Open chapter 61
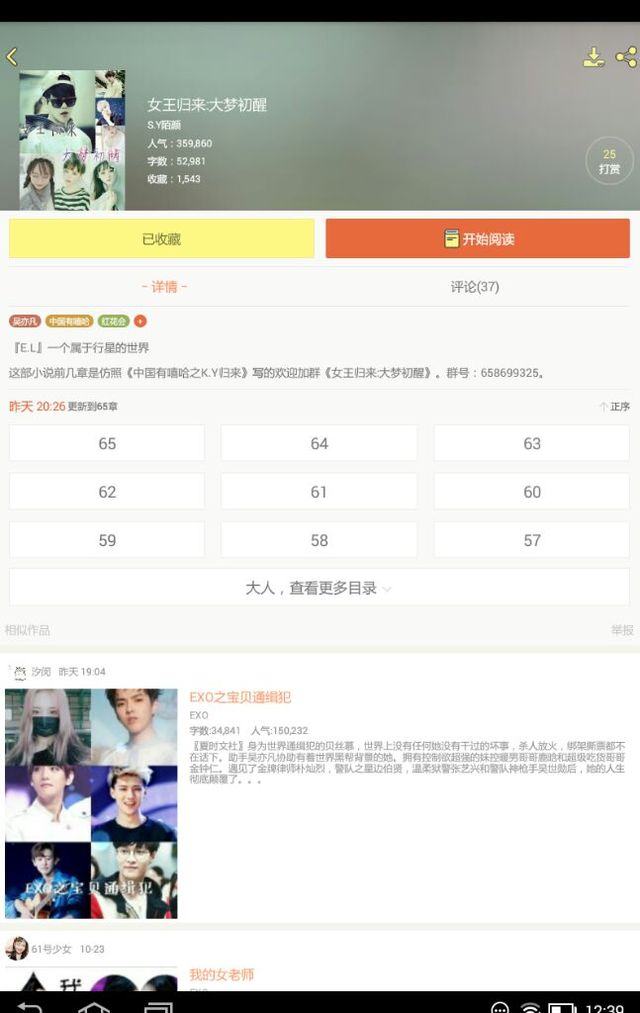Image resolution: width=640 pixels, height=1013 pixels. 319,492
